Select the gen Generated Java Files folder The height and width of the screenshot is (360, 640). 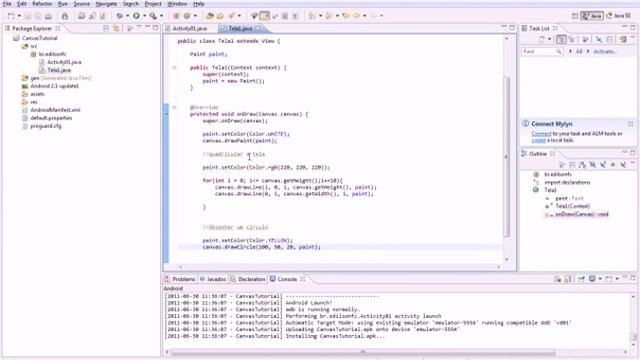pos(60,78)
